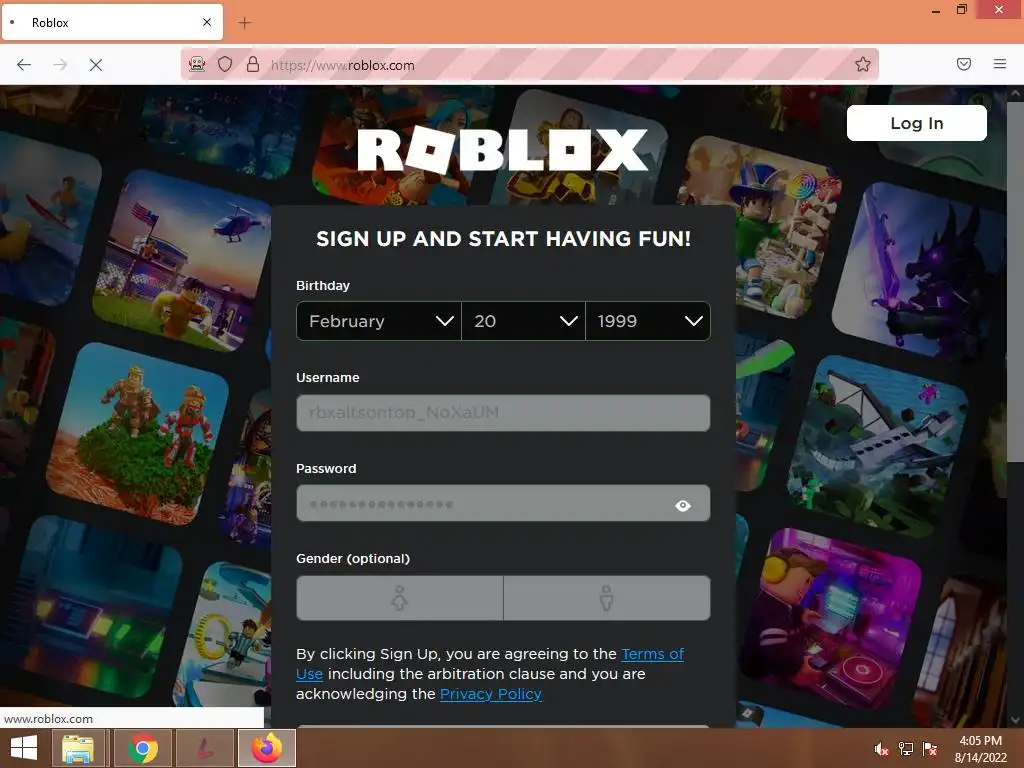Open the tracking protection shield
This screenshot has width=1024, height=768.
225,64
